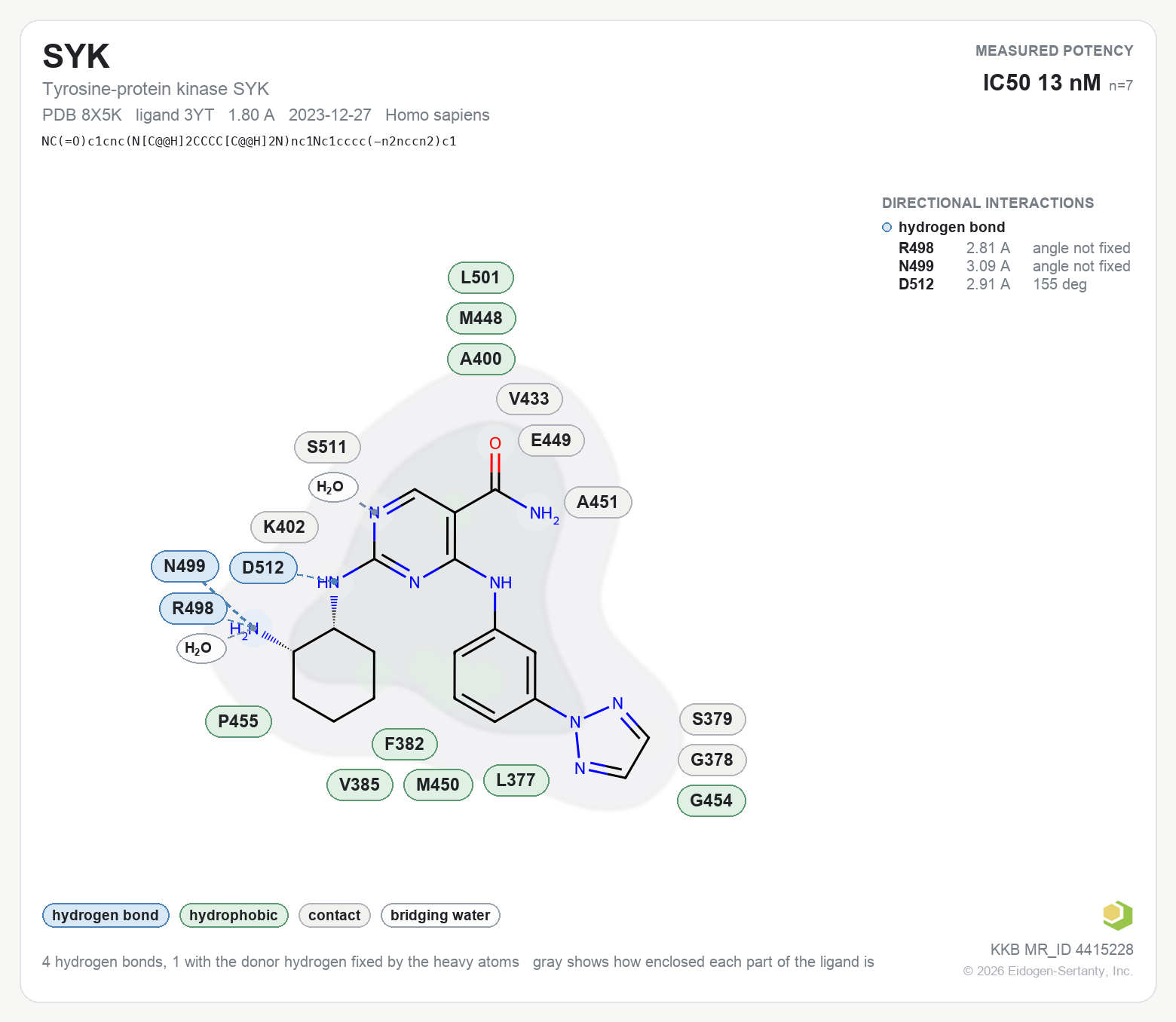1176x1022 pixels.
Task: Click the triazole ring of ligand
Action: [609, 740]
